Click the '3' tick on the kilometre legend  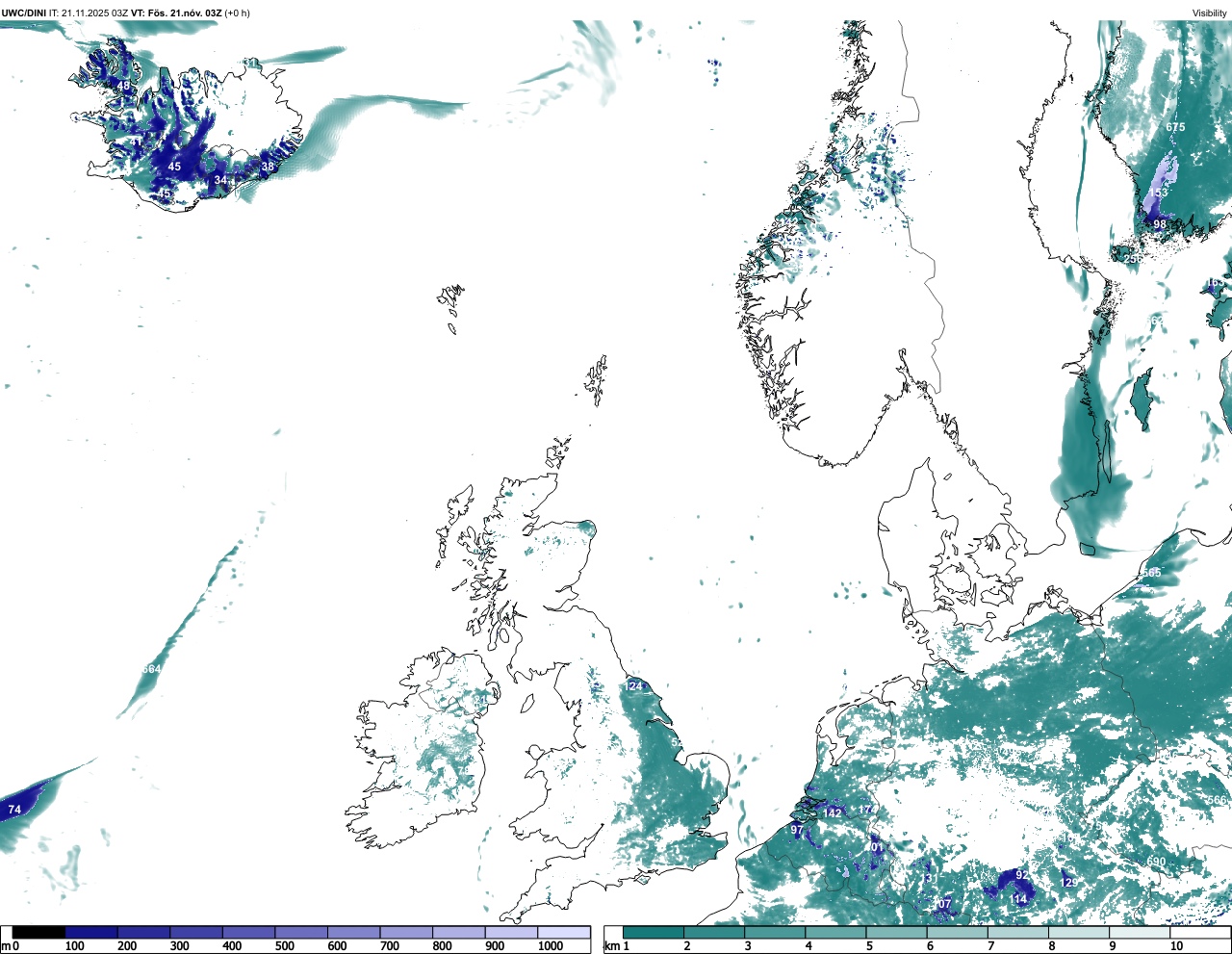coord(747,946)
